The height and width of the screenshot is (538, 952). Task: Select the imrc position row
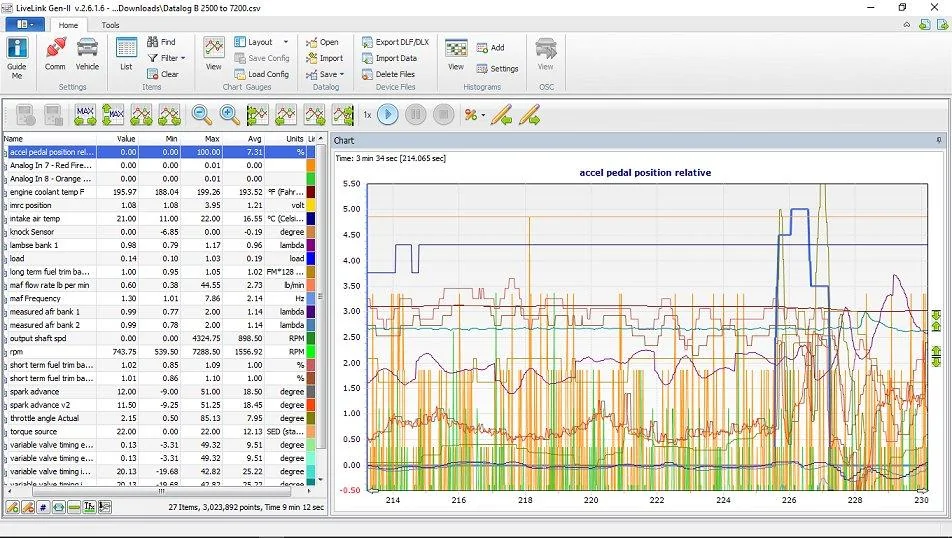tap(159, 205)
